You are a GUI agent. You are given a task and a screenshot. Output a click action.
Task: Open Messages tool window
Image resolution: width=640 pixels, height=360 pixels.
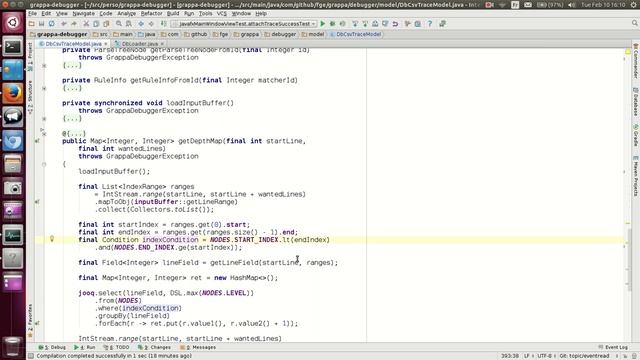point(198,347)
